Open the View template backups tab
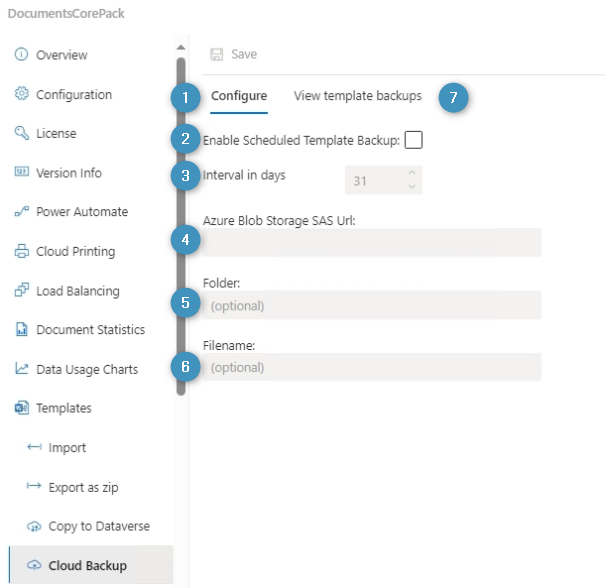605x588 pixels. pos(357,97)
